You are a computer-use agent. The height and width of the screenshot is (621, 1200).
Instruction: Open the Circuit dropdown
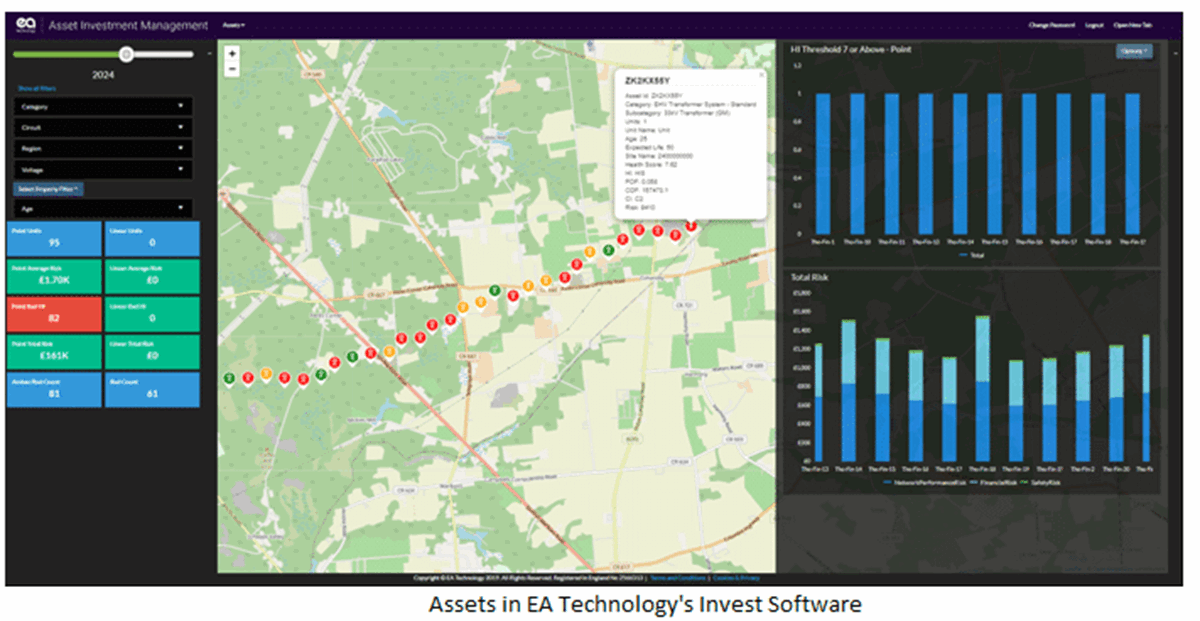tap(103, 128)
